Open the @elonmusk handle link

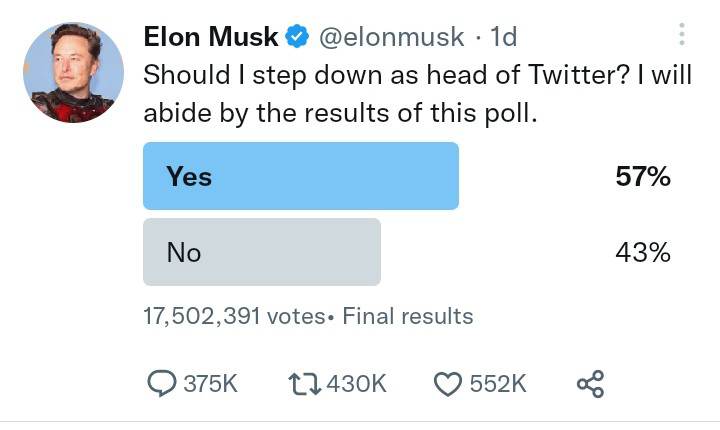[391, 38]
